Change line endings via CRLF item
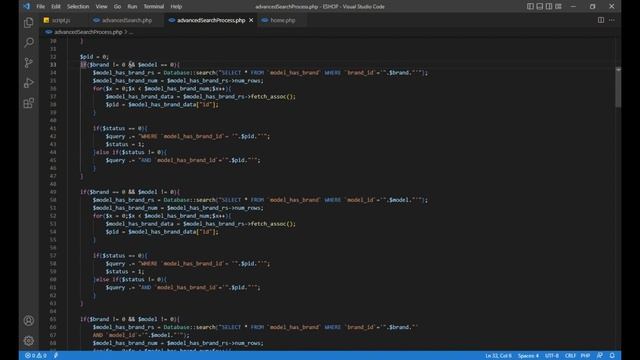 [x=570, y=356]
